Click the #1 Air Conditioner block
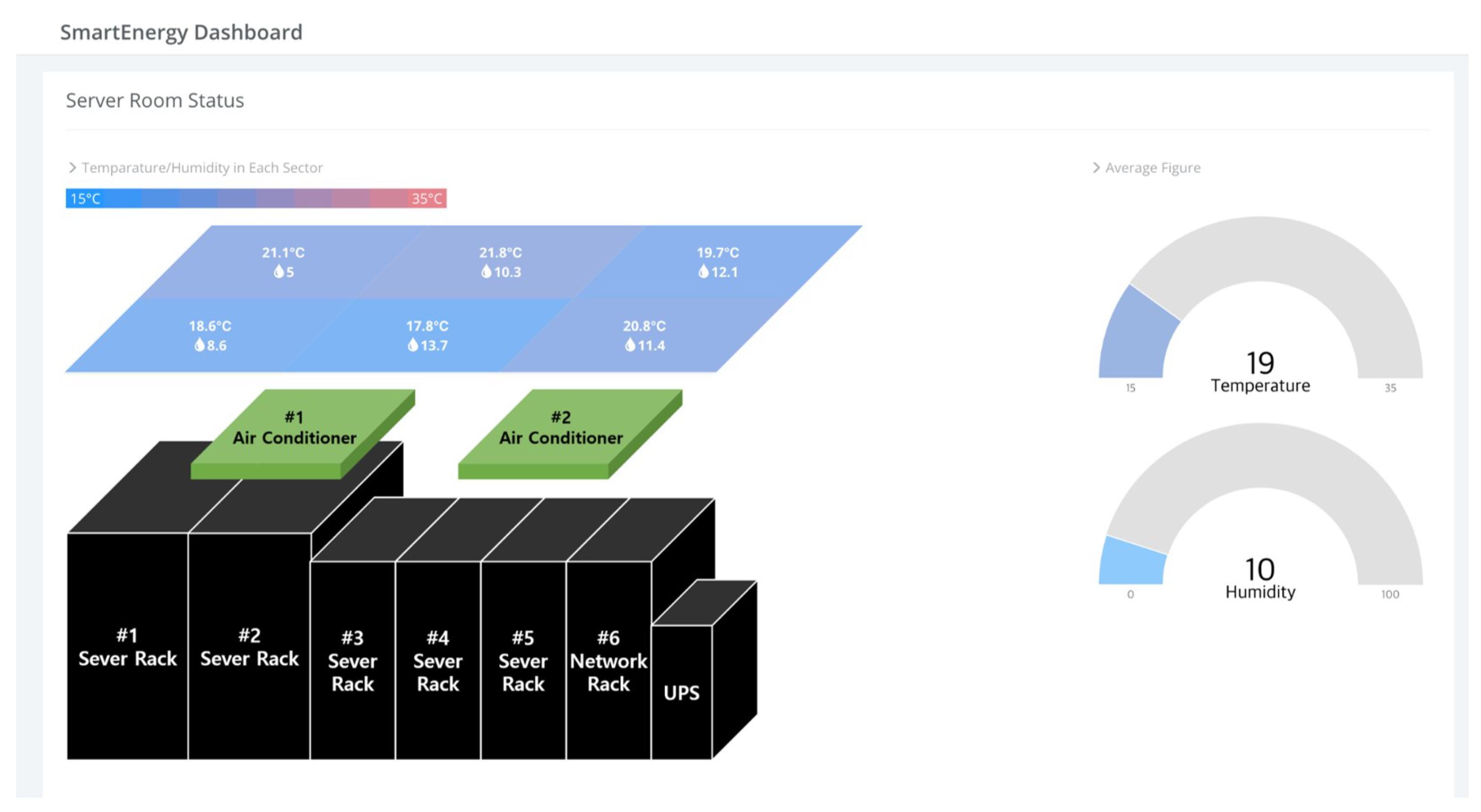Image resolution: width=1481 pixels, height=812 pixels. click(x=294, y=428)
